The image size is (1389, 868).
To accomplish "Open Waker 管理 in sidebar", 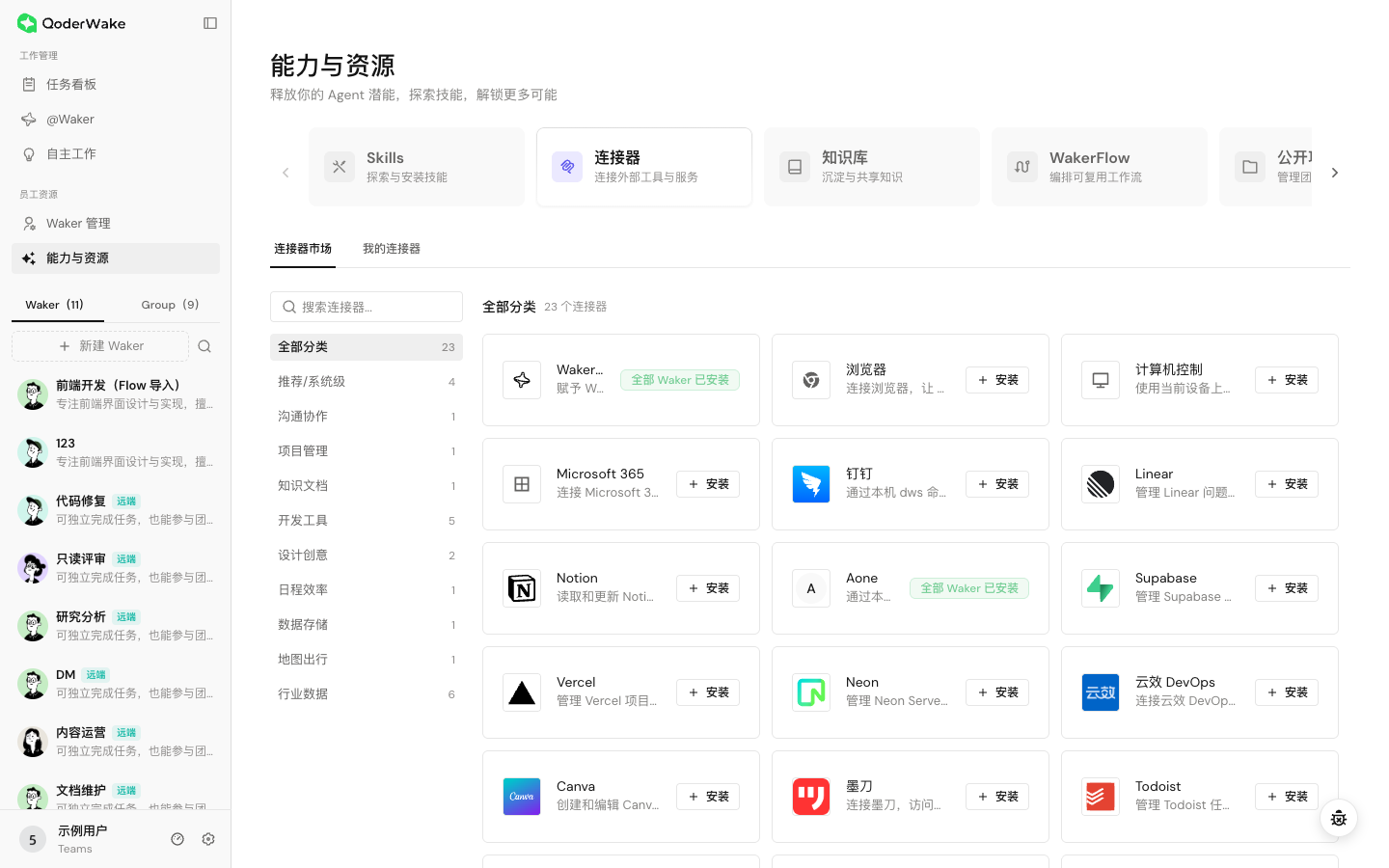I will click(x=116, y=224).
